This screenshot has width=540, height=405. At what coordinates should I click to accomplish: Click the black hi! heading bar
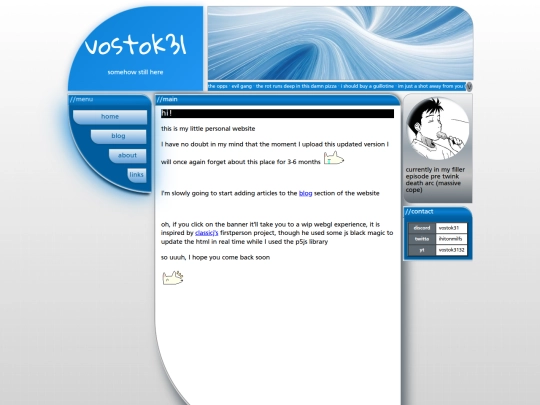[277, 113]
